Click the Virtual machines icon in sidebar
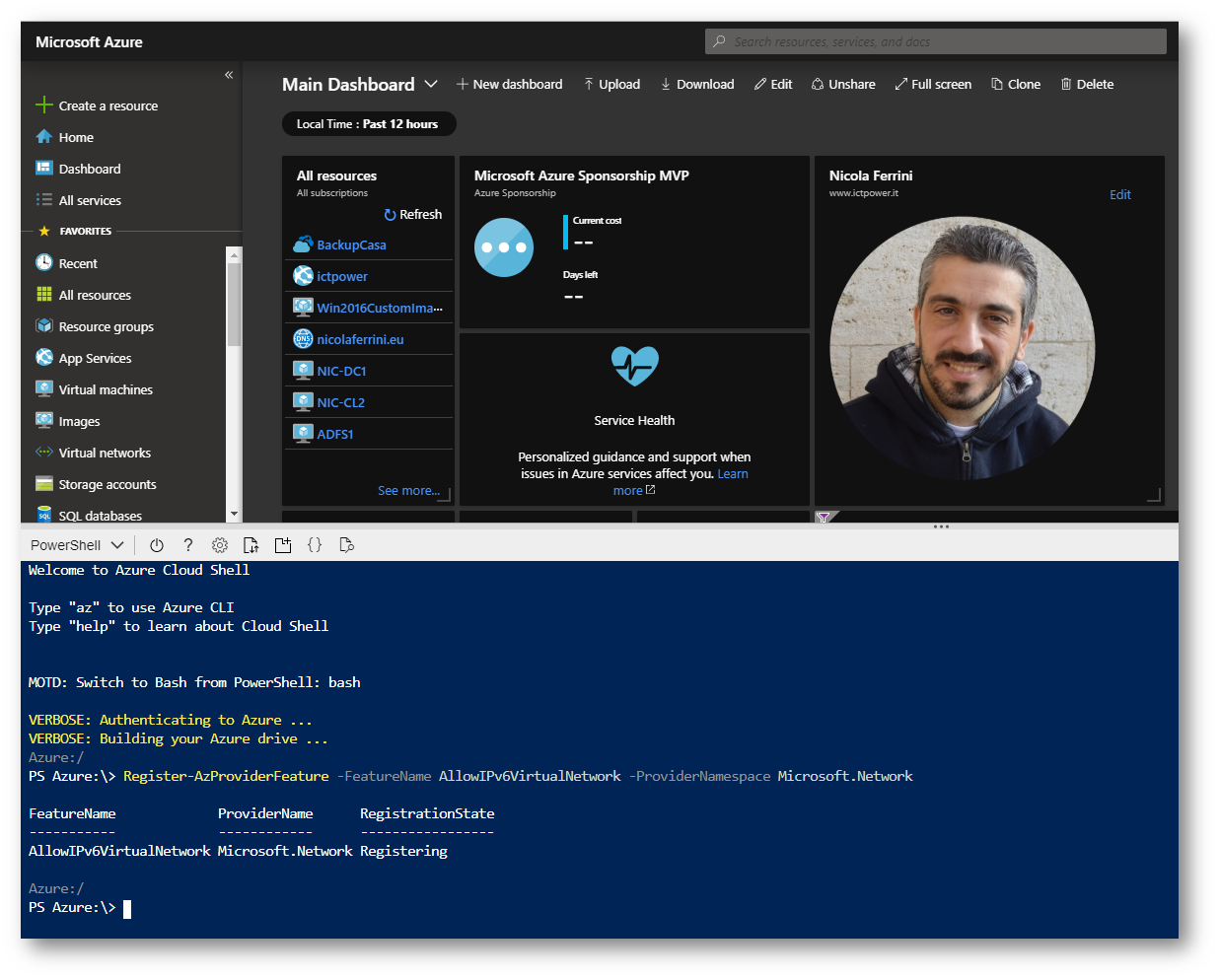The image size is (1220, 980). click(44, 388)
